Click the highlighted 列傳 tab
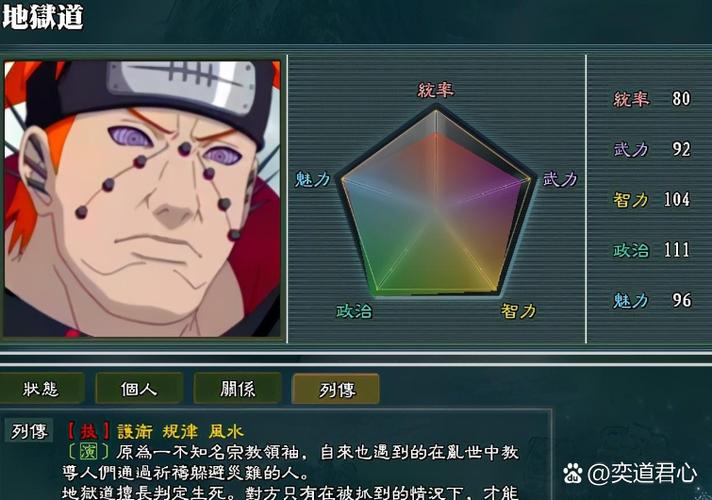 coord(336,389)
